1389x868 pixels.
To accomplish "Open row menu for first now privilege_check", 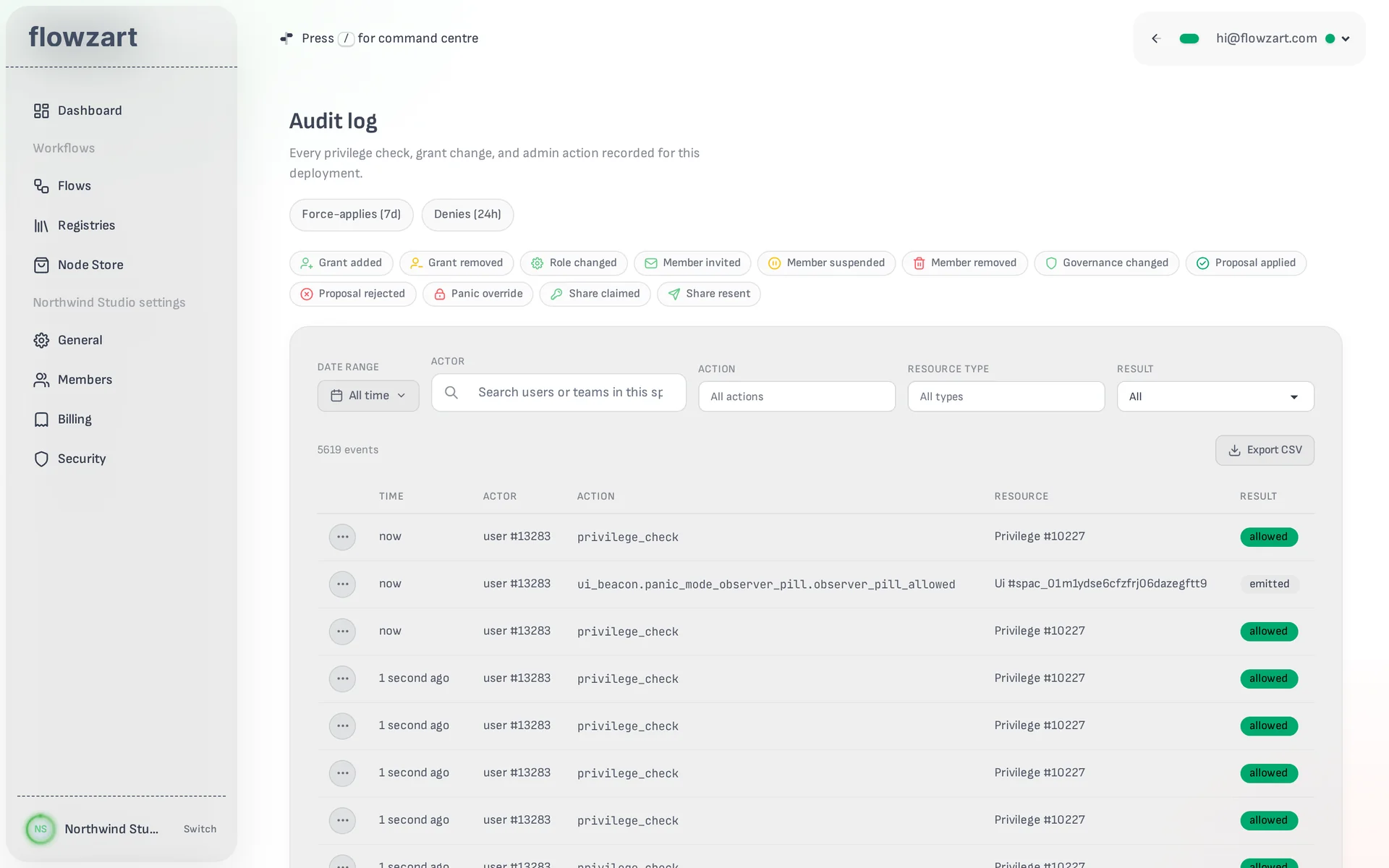I will (342, 537).
